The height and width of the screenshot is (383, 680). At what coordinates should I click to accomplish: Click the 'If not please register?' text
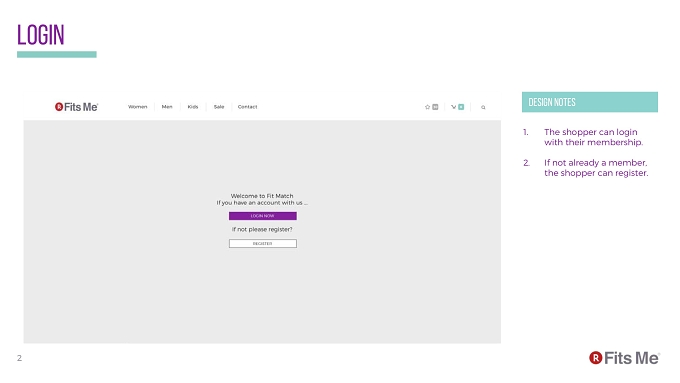point(262,229)
